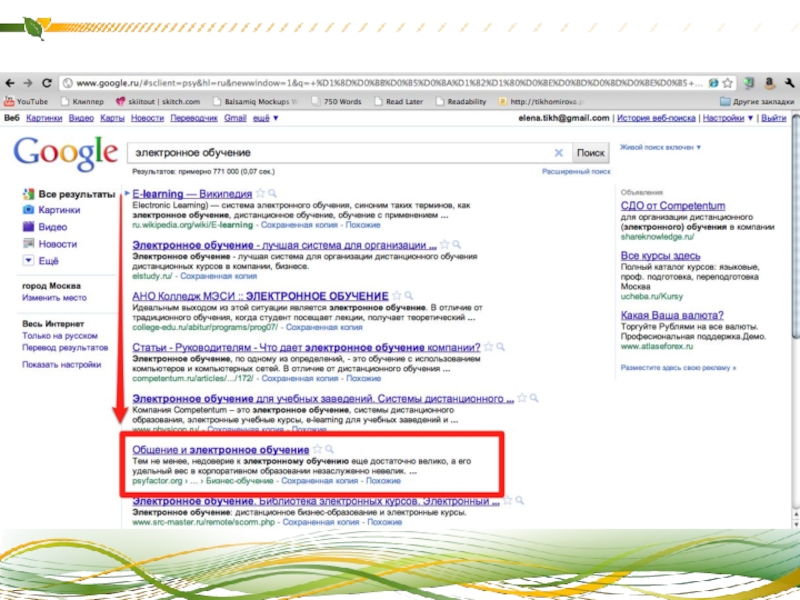The image size is (800, 600).
Task: Open the E-learning — Википедия result
Action: tap(192, 194)
